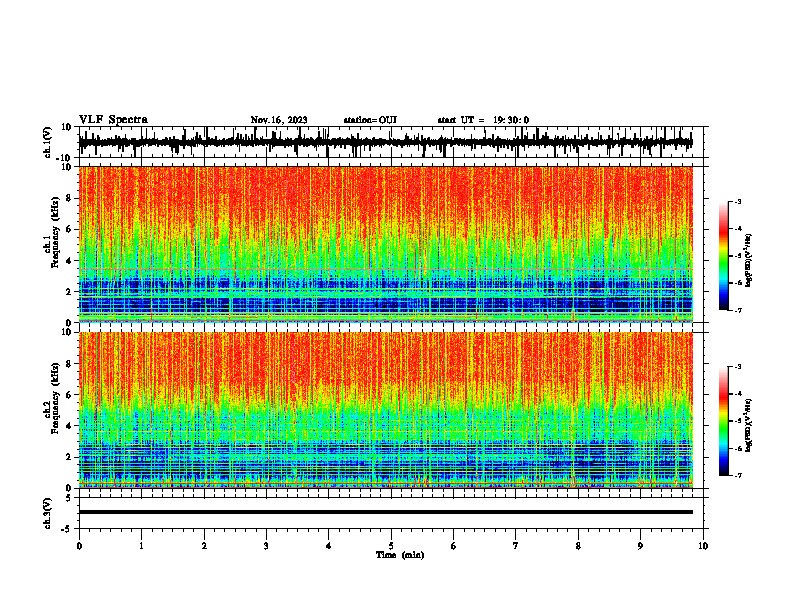This screenshot has width=792, height=612.
Task: Click inside the ch.1 spectrogram plot
Action: point(386,244)
